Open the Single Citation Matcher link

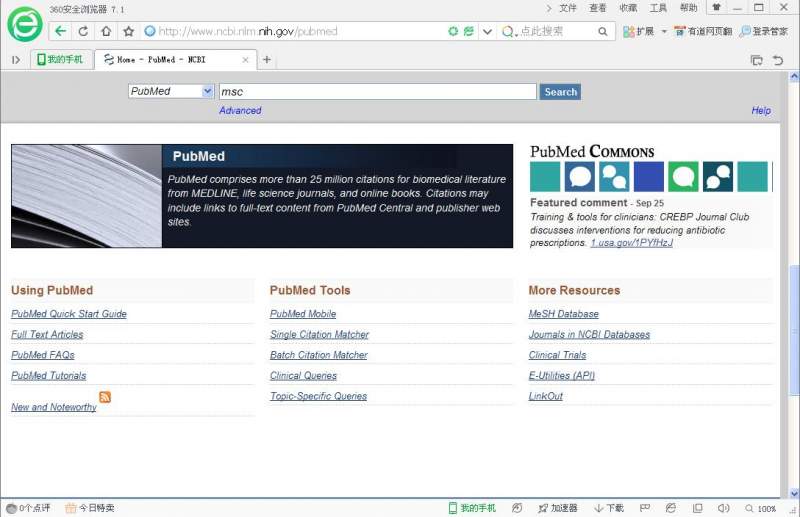(319, 335)
